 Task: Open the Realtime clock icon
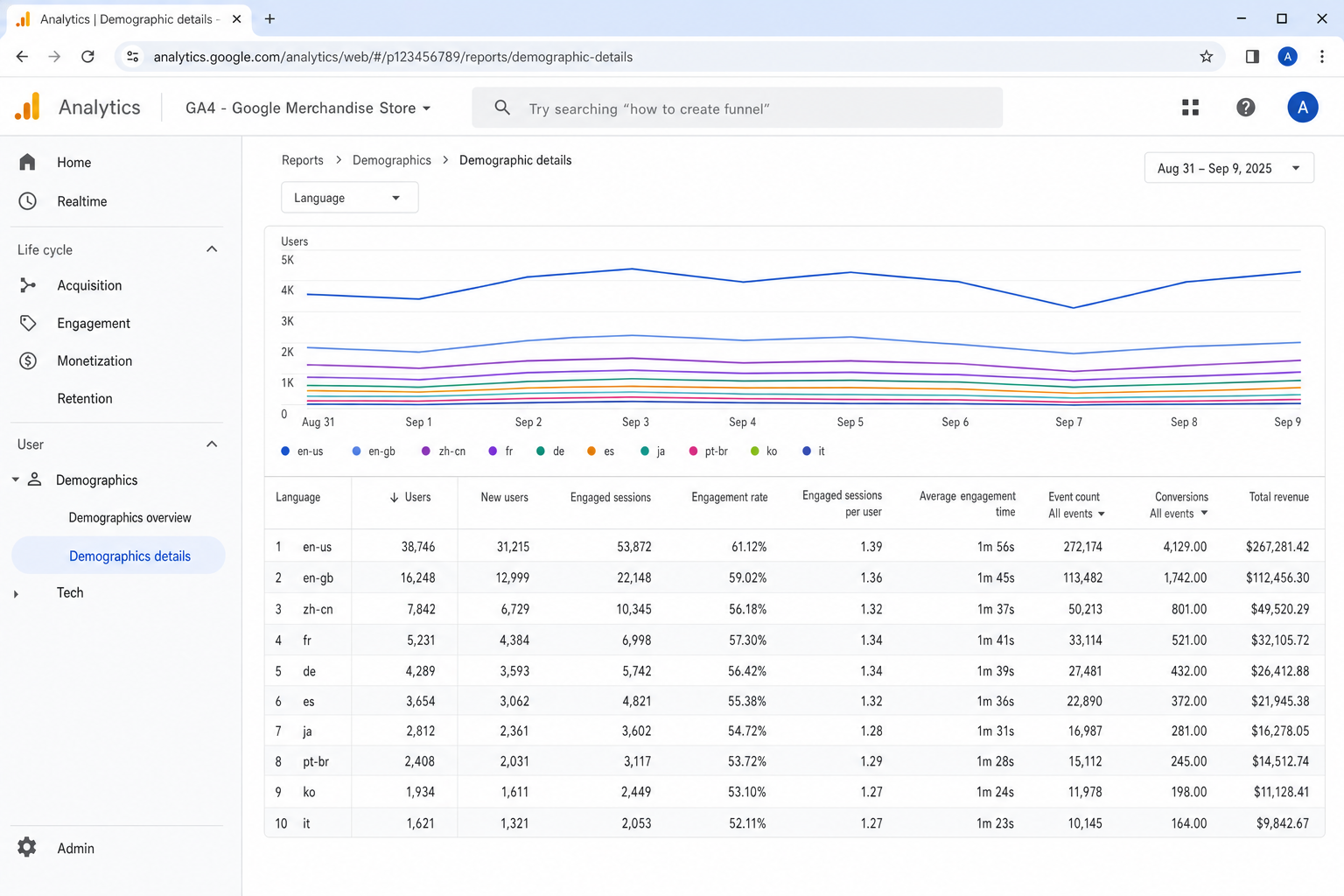(x=28, y=201)
